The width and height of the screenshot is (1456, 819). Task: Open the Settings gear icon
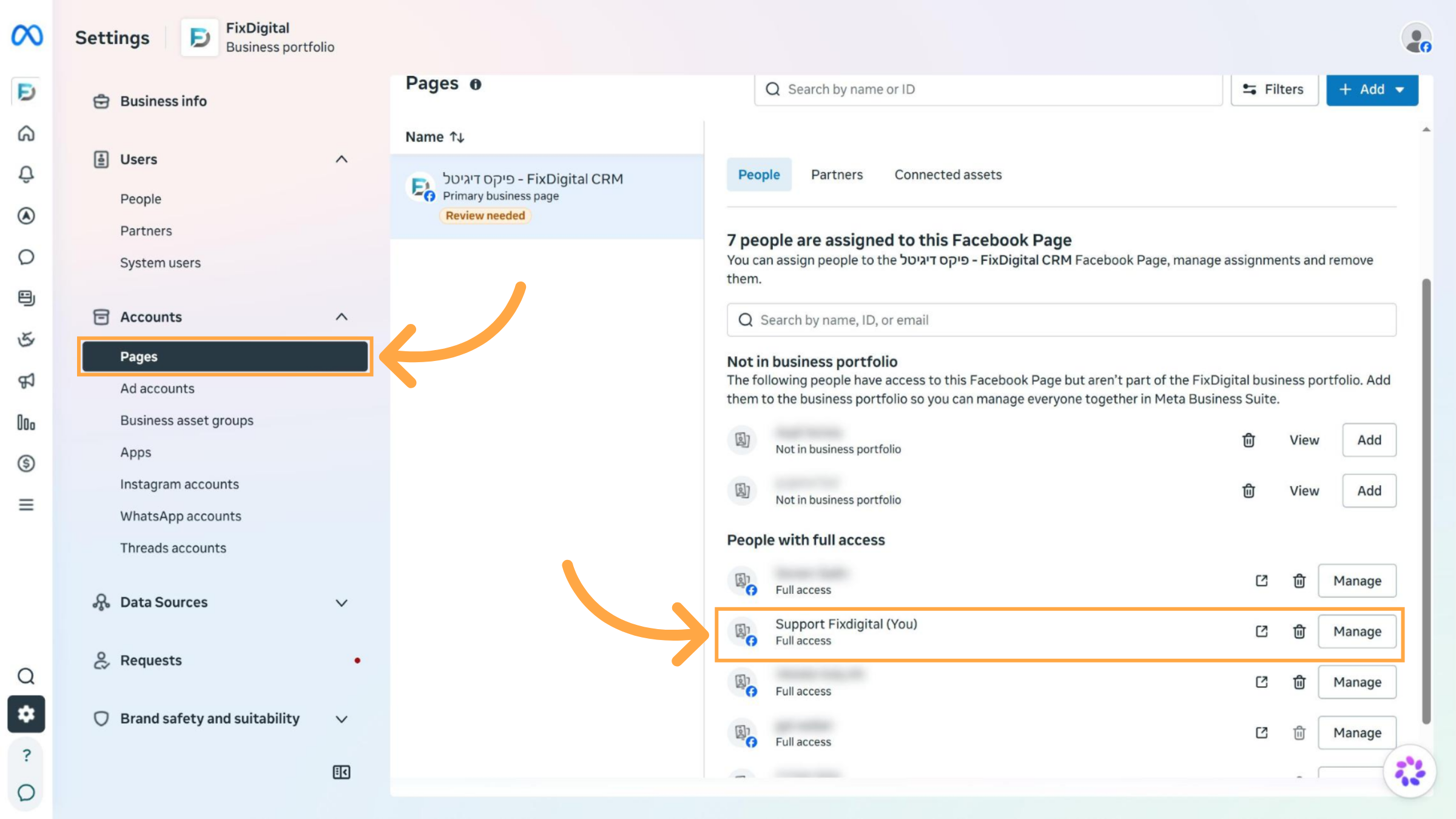tap(26, 714)
